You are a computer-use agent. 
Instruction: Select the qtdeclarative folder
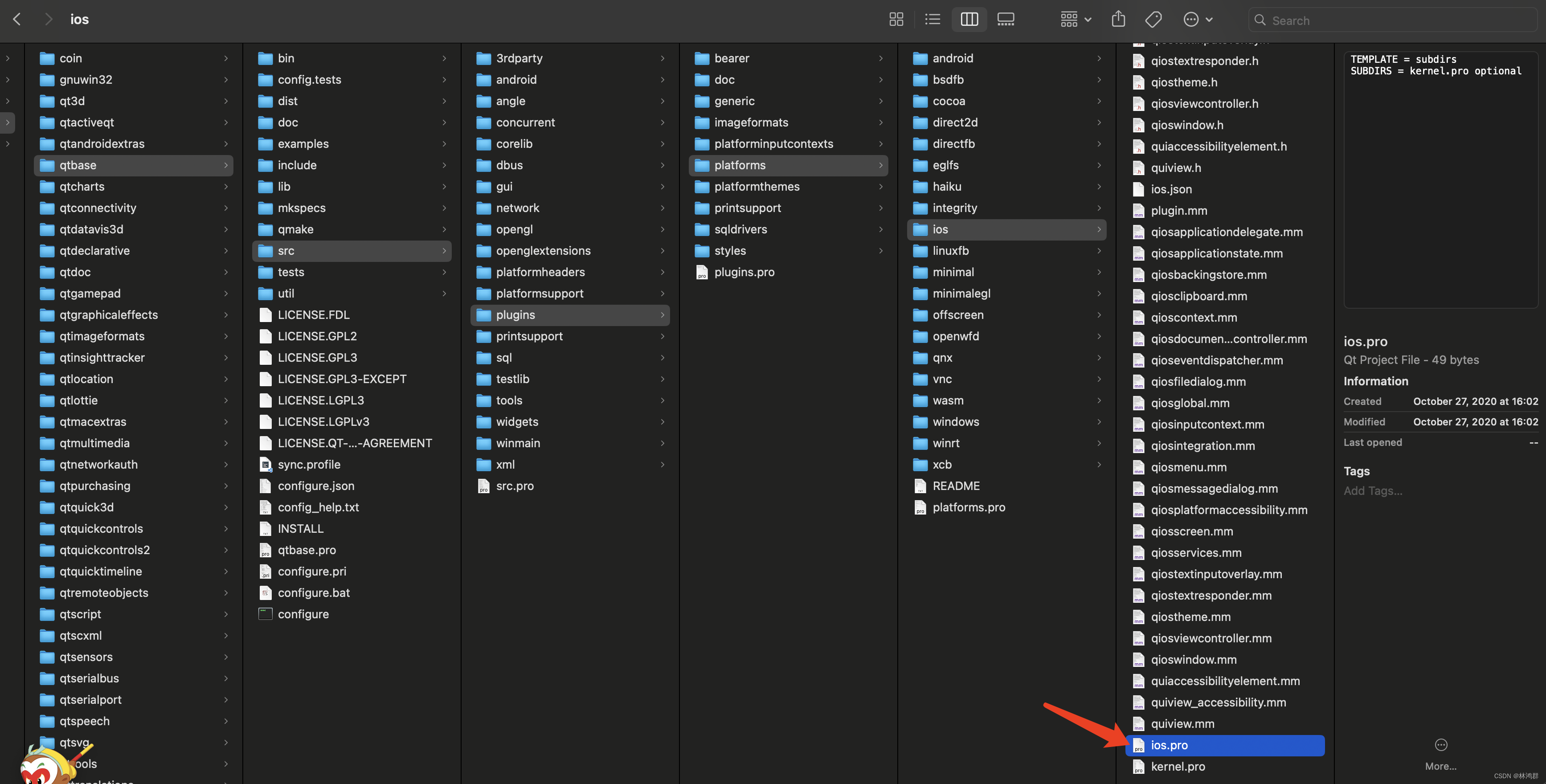coord(133,251)
